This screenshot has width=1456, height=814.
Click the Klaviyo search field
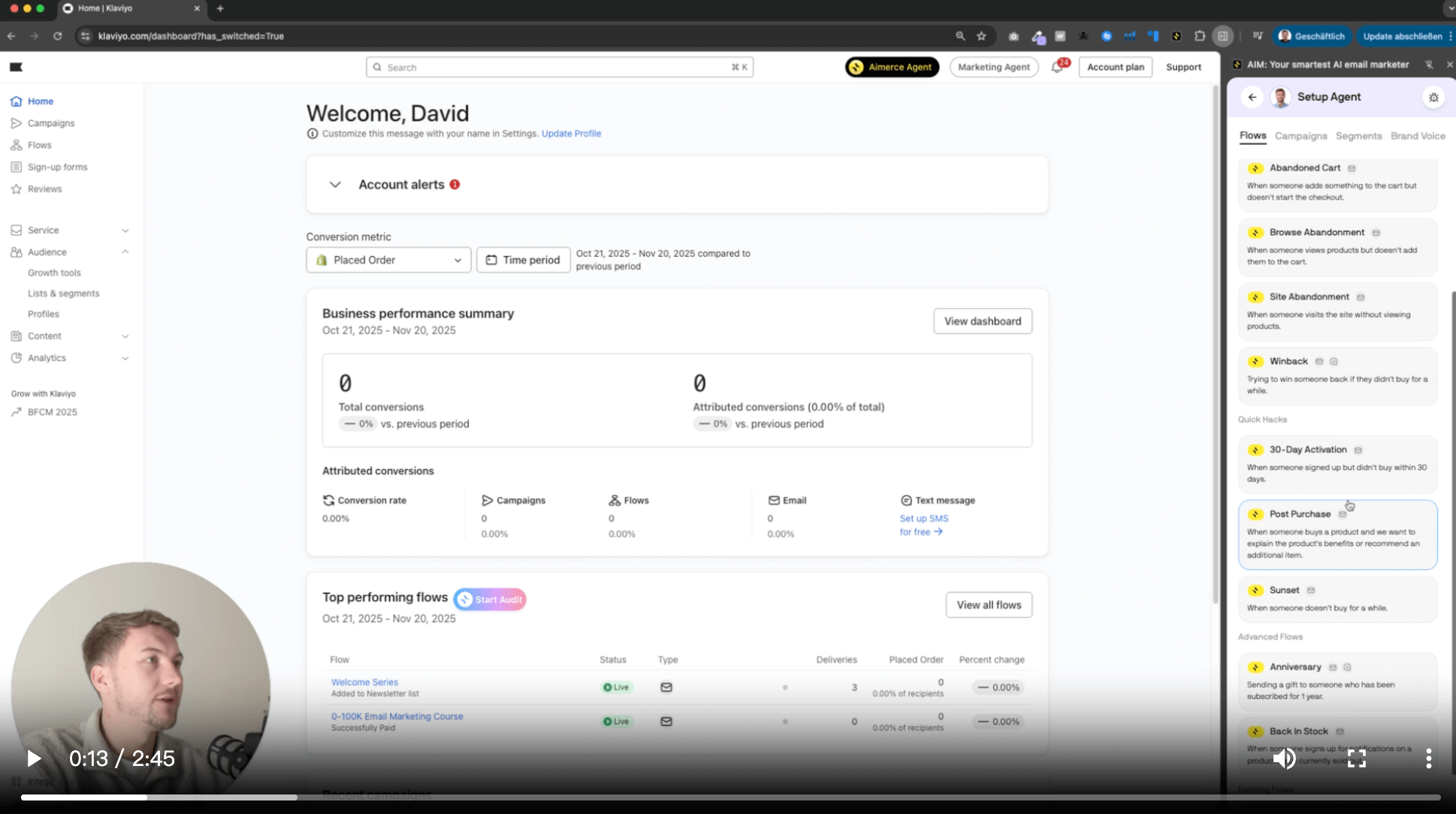(x=559, y=67)
